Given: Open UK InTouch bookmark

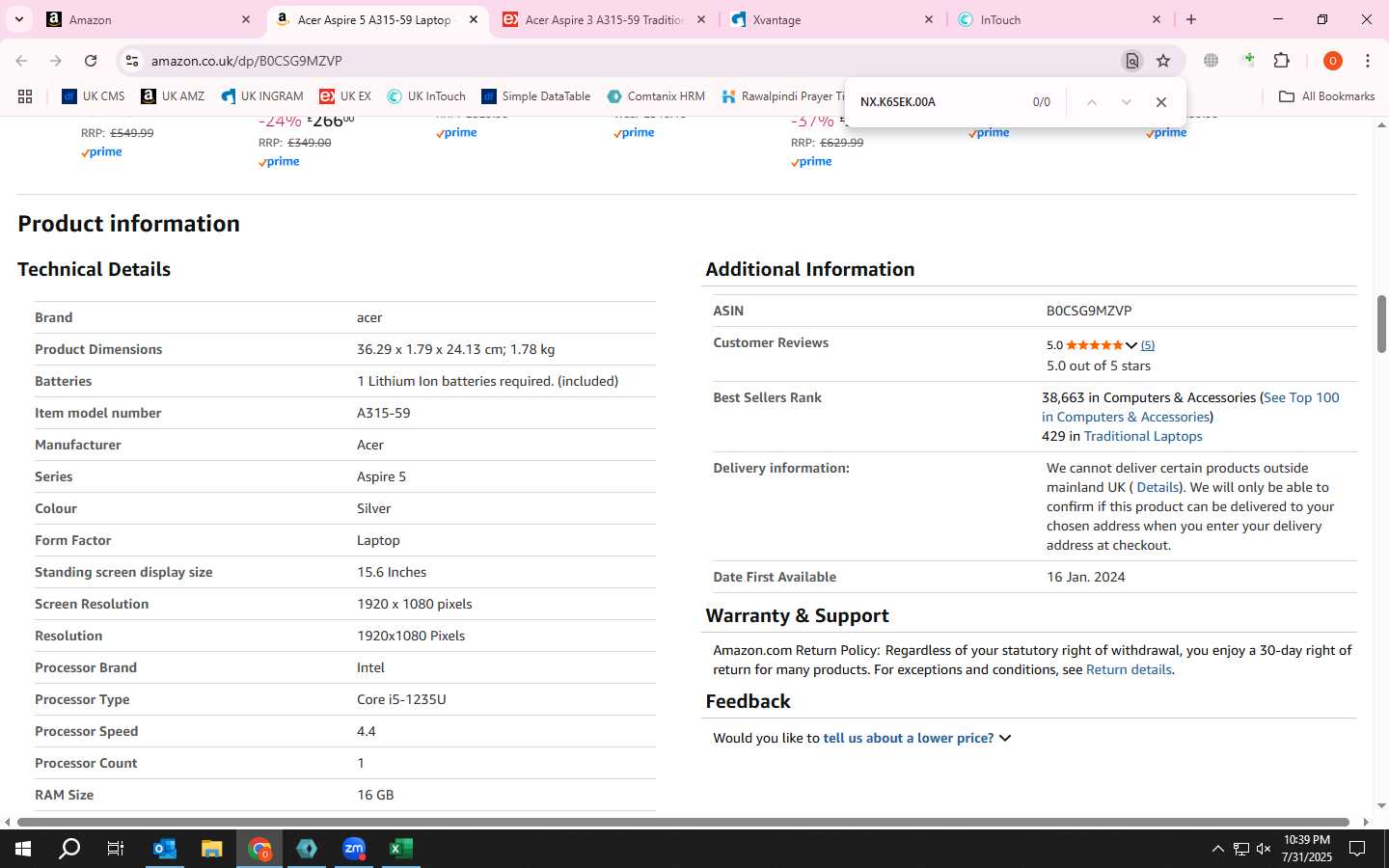Looking at the screenshot, I should [x=426, y=96].
